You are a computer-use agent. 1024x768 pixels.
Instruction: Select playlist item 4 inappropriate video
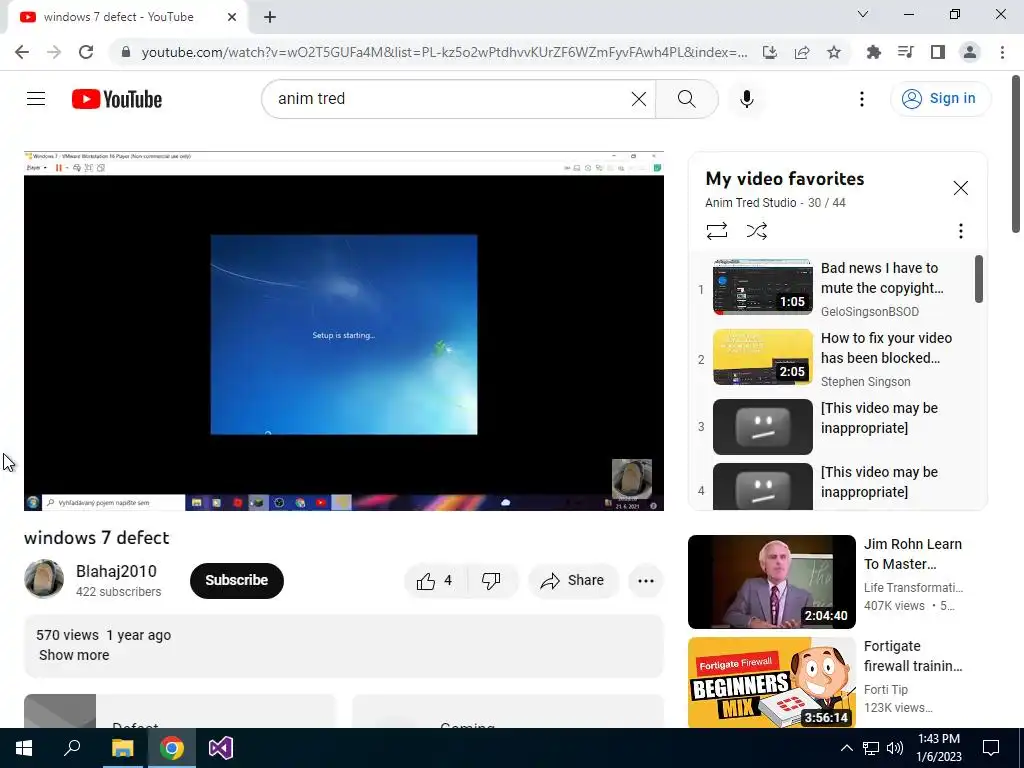[x=839, y=485]
